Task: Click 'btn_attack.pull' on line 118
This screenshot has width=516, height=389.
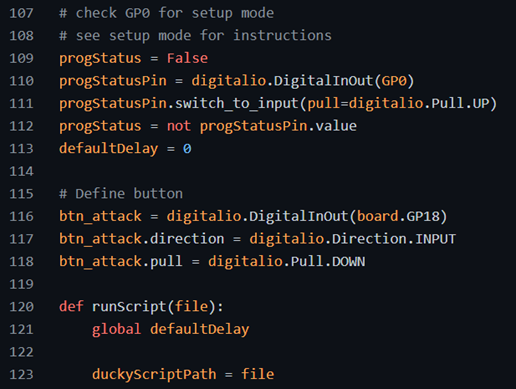Action: pos(121,262)
